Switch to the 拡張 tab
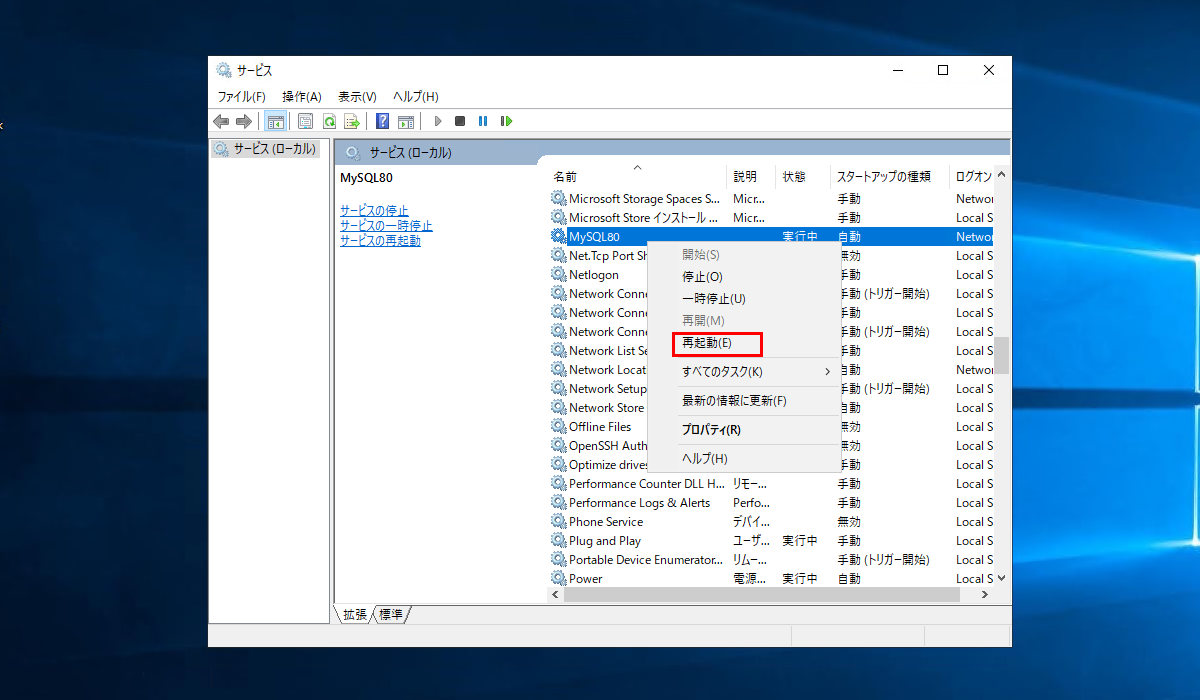Screen dimensions: 1200x700 coord(354,614)
